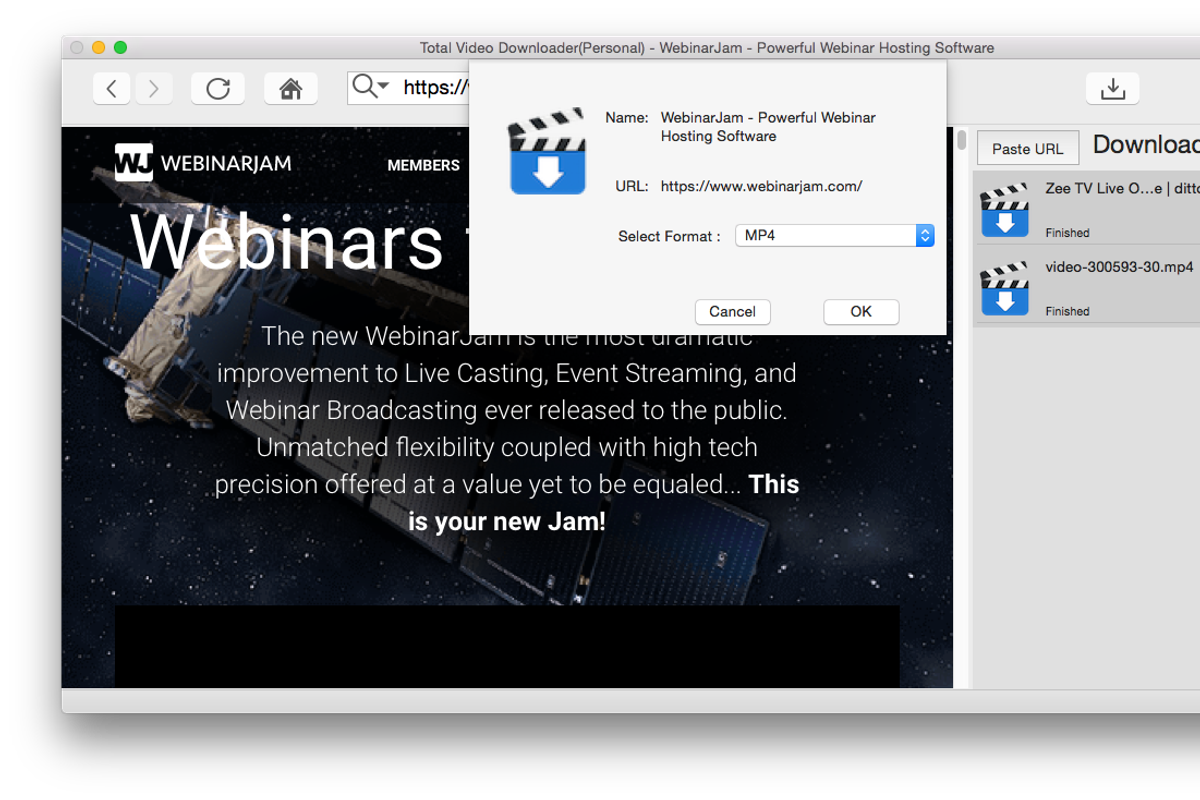The width and height of the screenshot is (1200, 800).
Task: Click the green zoom window button
Action: point(120,48)
